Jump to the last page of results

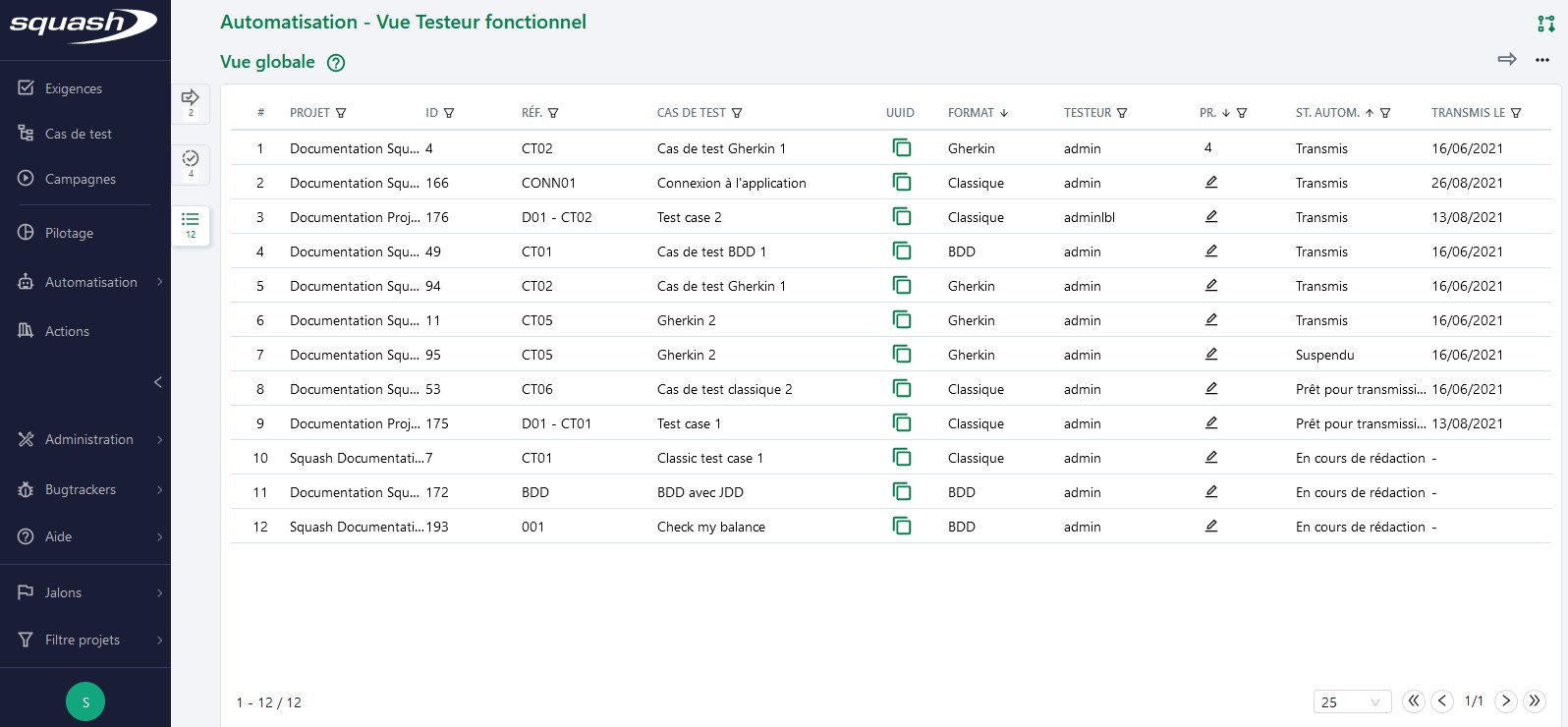(1534, 701)
